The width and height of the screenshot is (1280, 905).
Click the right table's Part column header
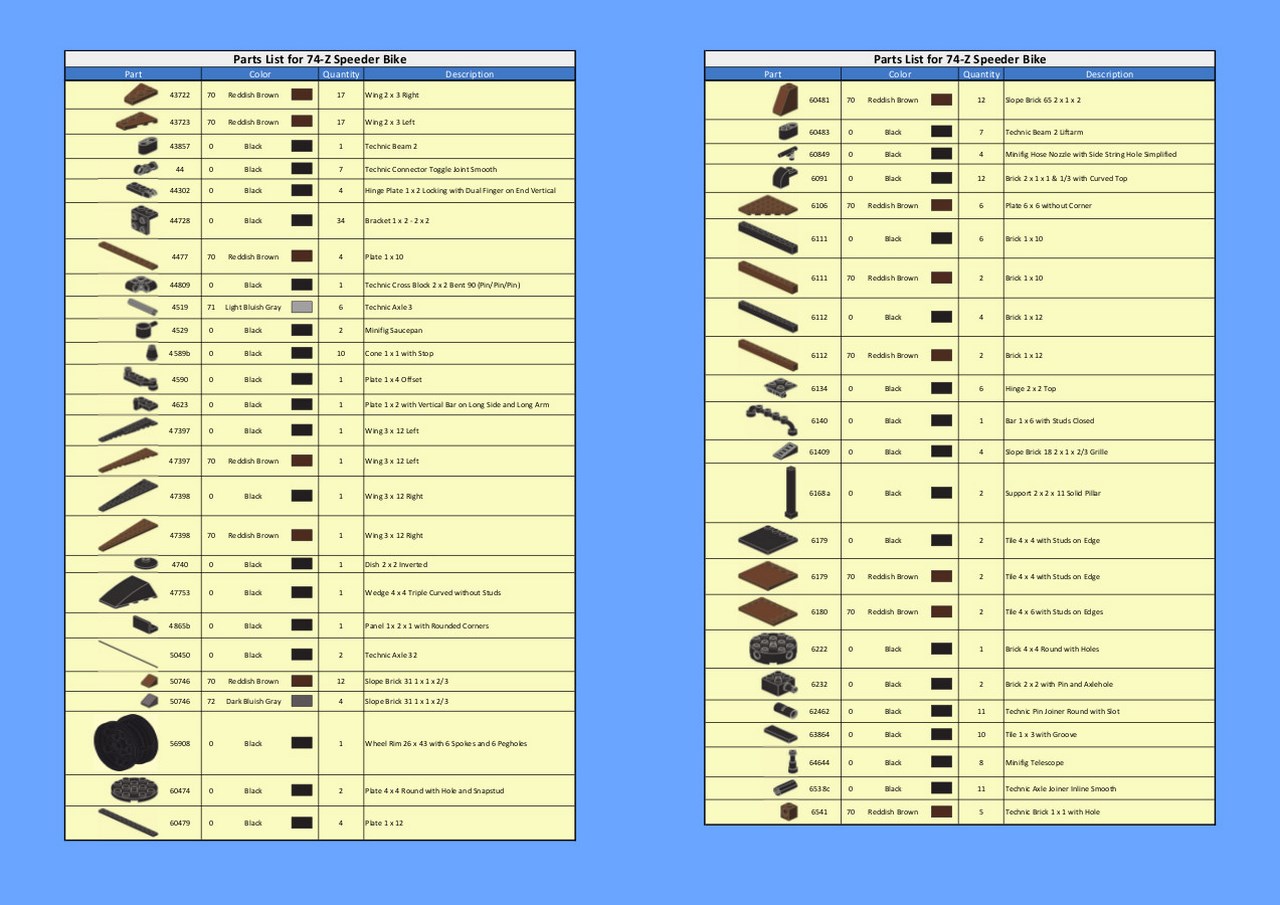click(773, 74)
